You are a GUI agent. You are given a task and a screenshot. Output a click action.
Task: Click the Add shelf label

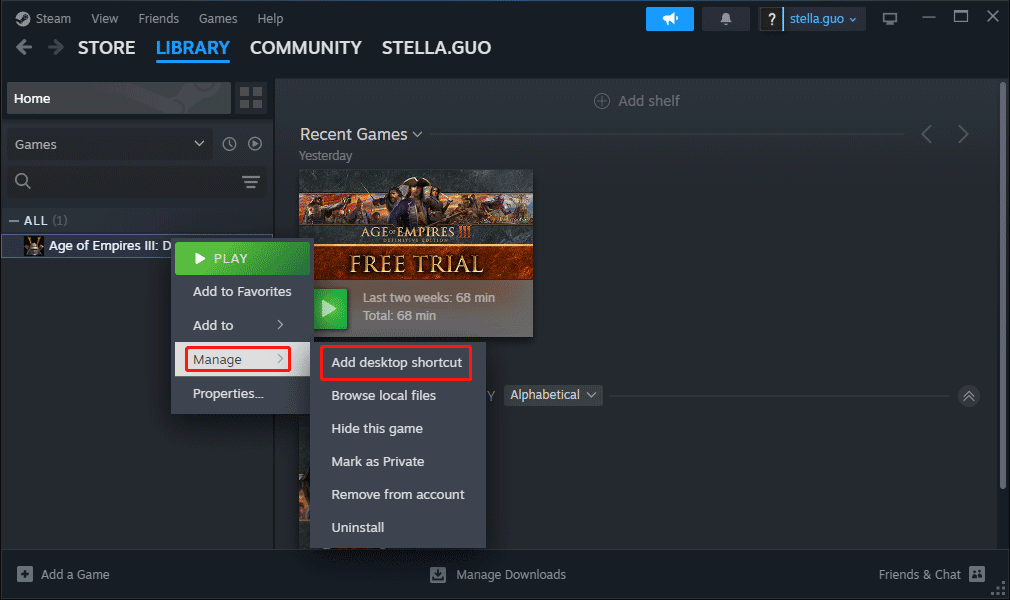[649, 101]
